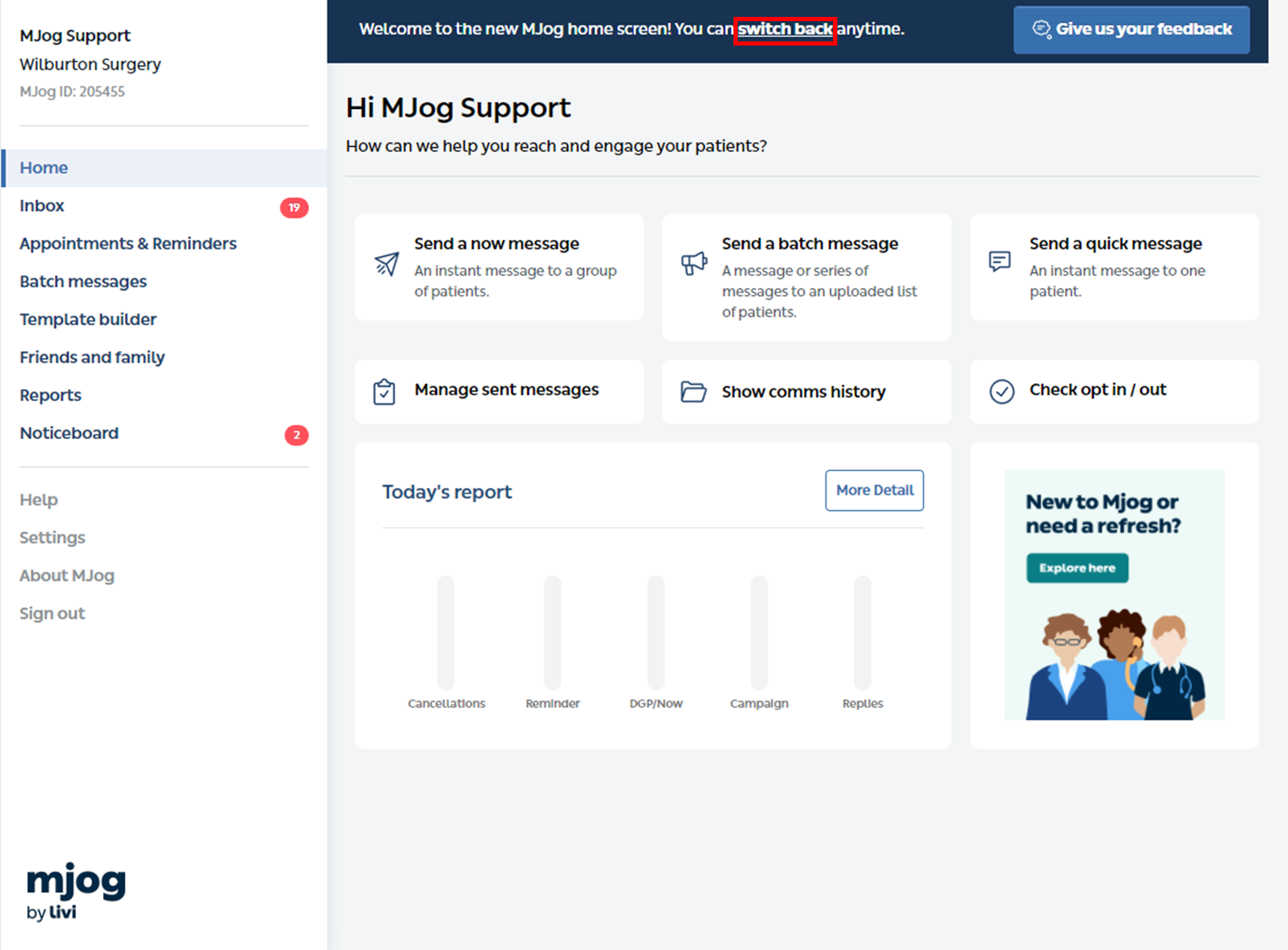Follow the switch back link
The height and width of the screenshot is (950, 1288).
[784, 30]
